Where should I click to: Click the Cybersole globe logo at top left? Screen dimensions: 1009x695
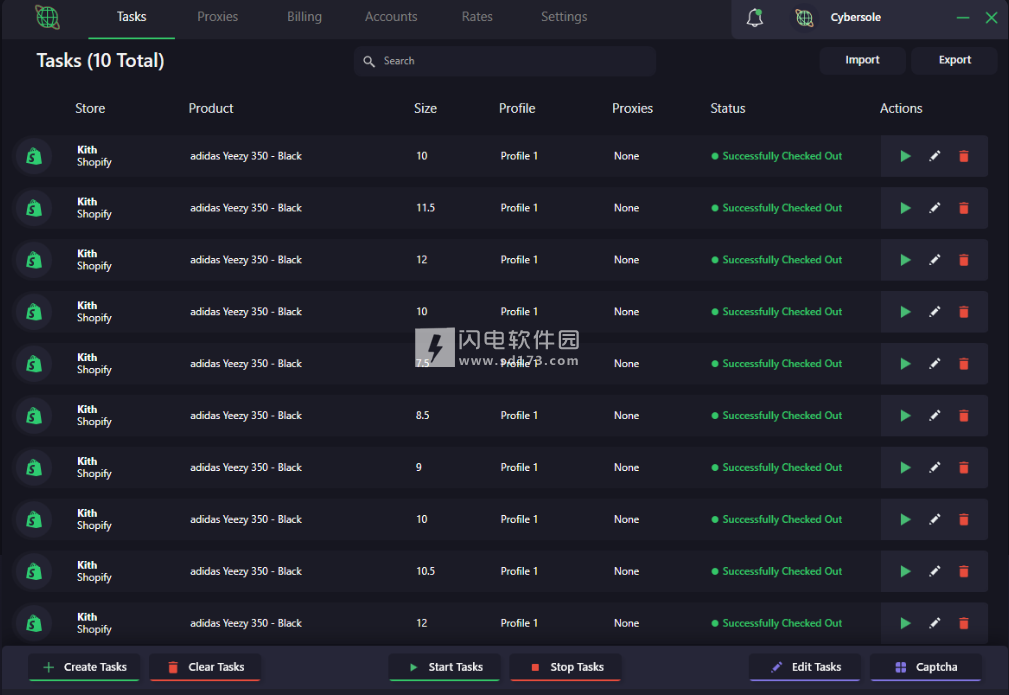click(47, 17)
